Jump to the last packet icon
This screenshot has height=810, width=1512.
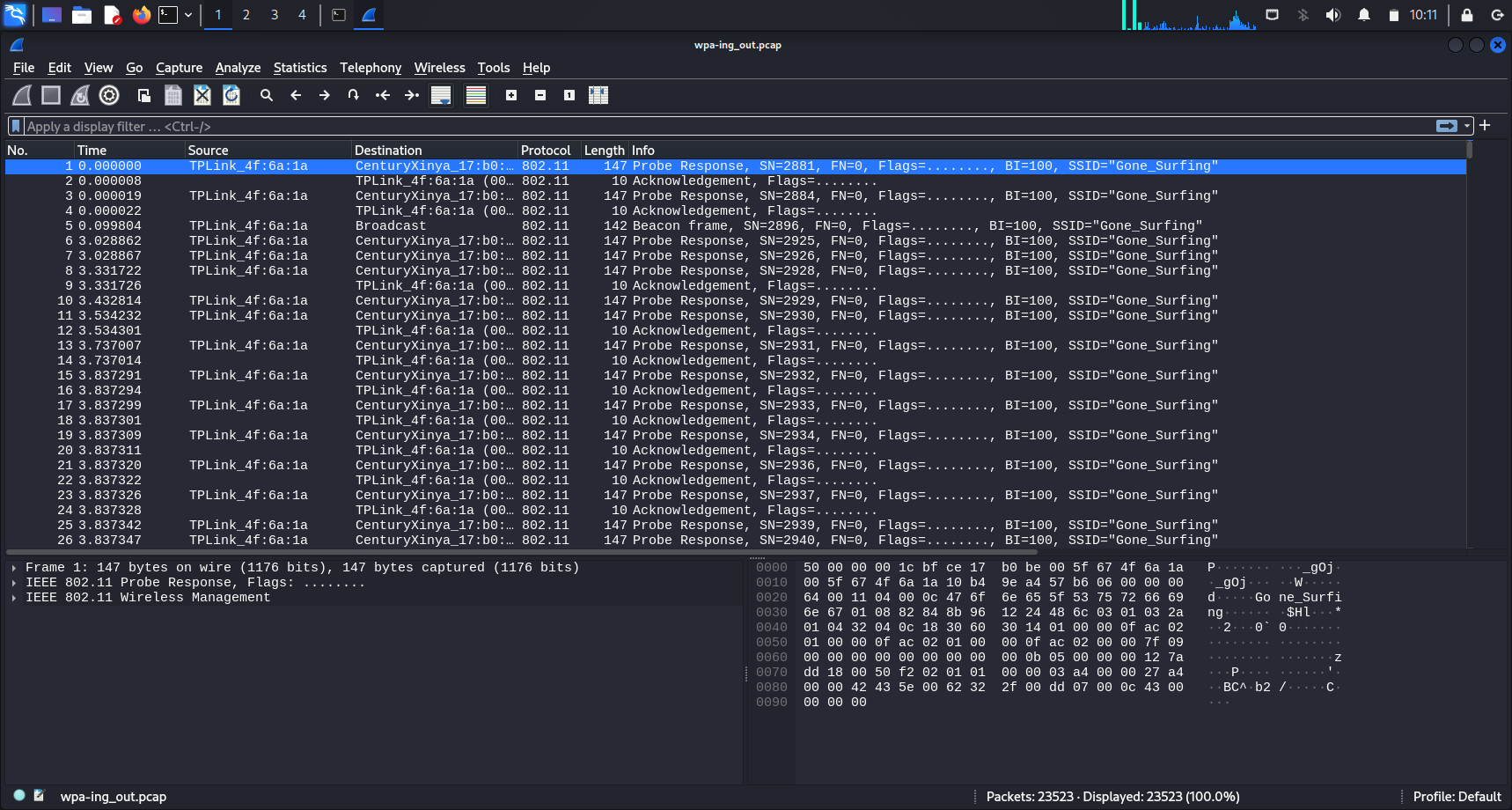pyautogui.click(x=411, y=95)
